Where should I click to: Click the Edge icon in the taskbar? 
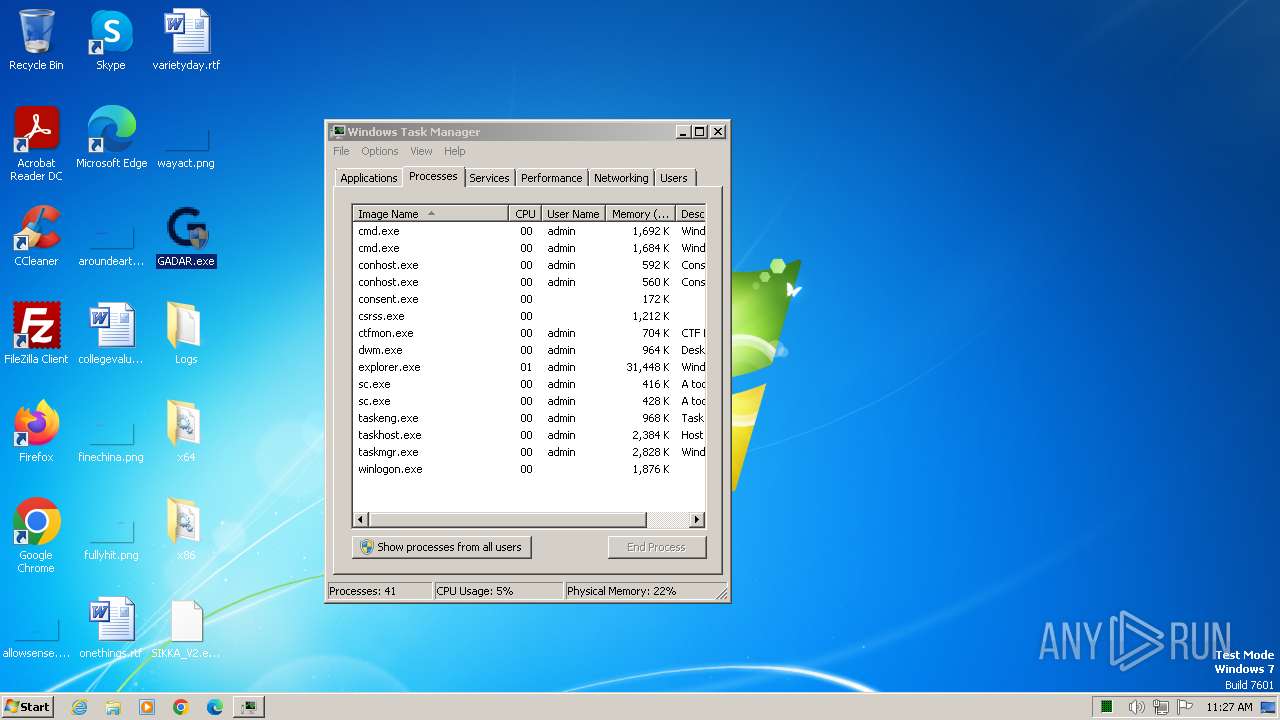(x=215, y=707)
